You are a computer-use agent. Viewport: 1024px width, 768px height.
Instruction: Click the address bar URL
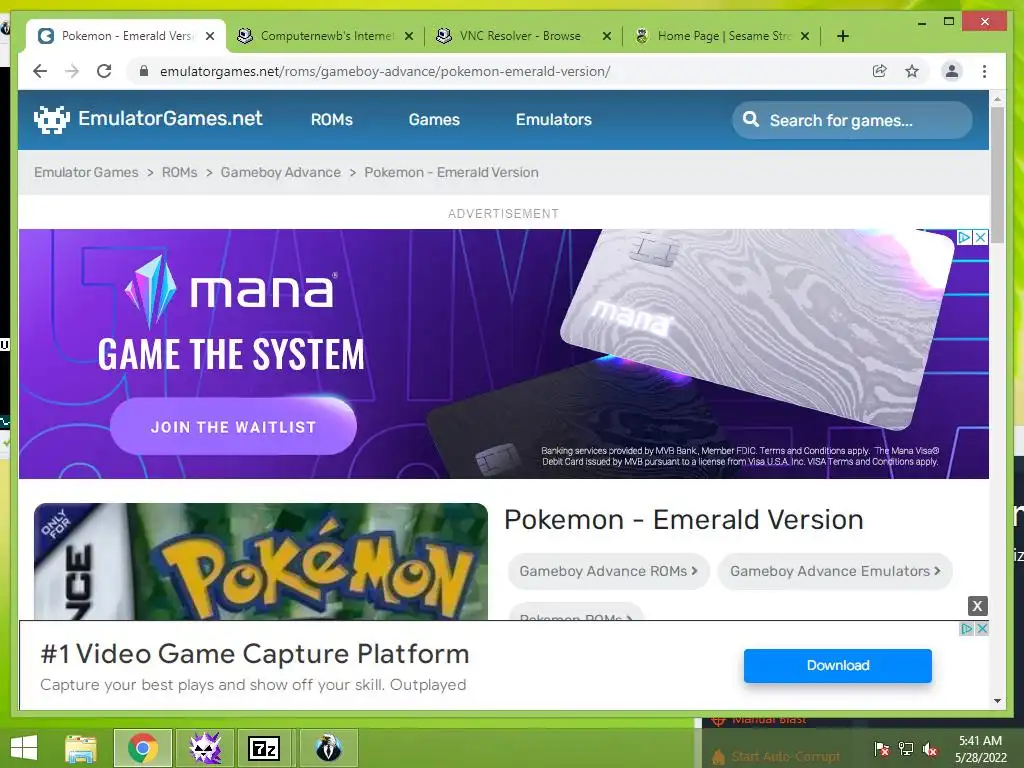[385, 71]
